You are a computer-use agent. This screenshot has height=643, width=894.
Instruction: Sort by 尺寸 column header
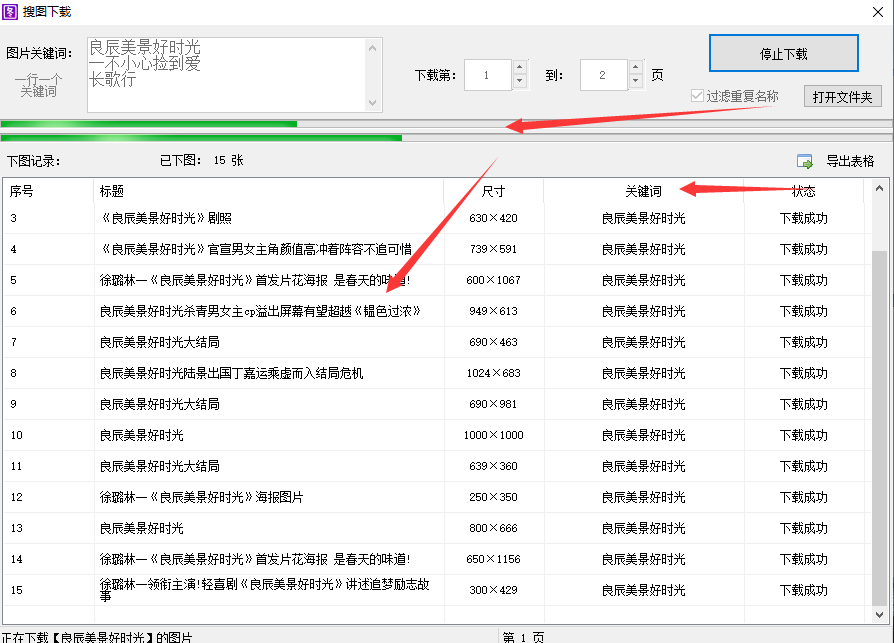coord(493,192)
